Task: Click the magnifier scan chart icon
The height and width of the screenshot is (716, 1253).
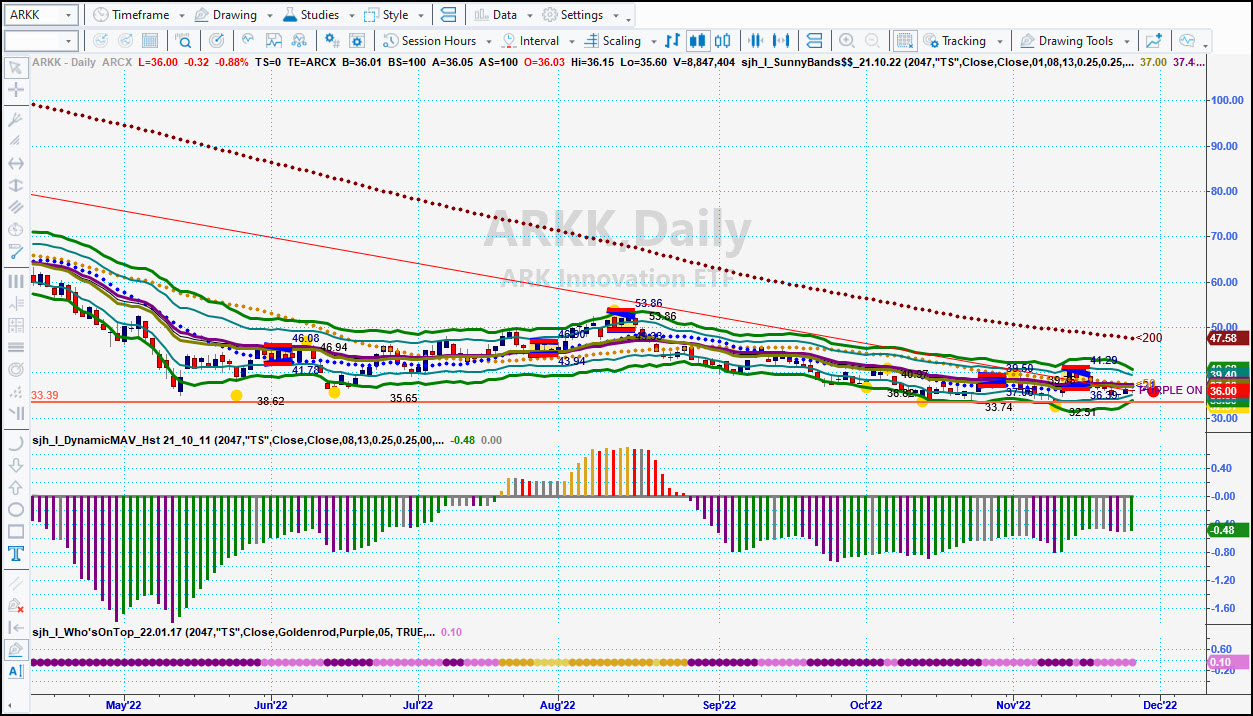Action: click(184, 41)
